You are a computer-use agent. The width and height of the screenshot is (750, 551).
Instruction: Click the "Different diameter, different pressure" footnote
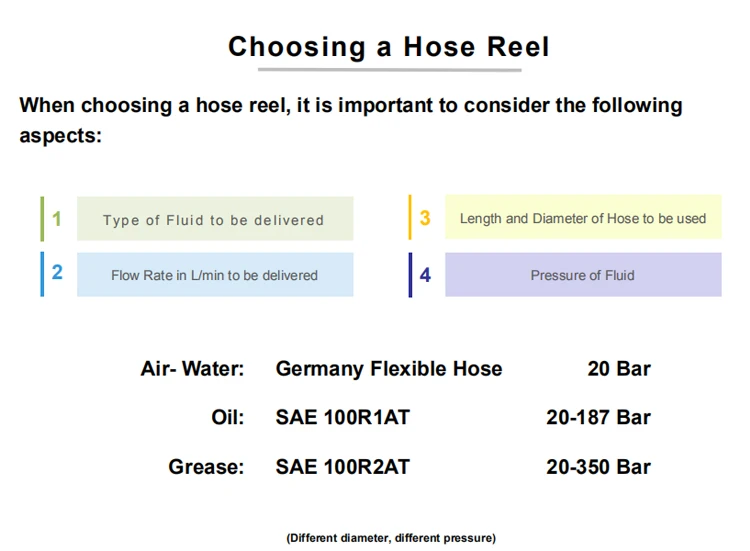point(390,538)
